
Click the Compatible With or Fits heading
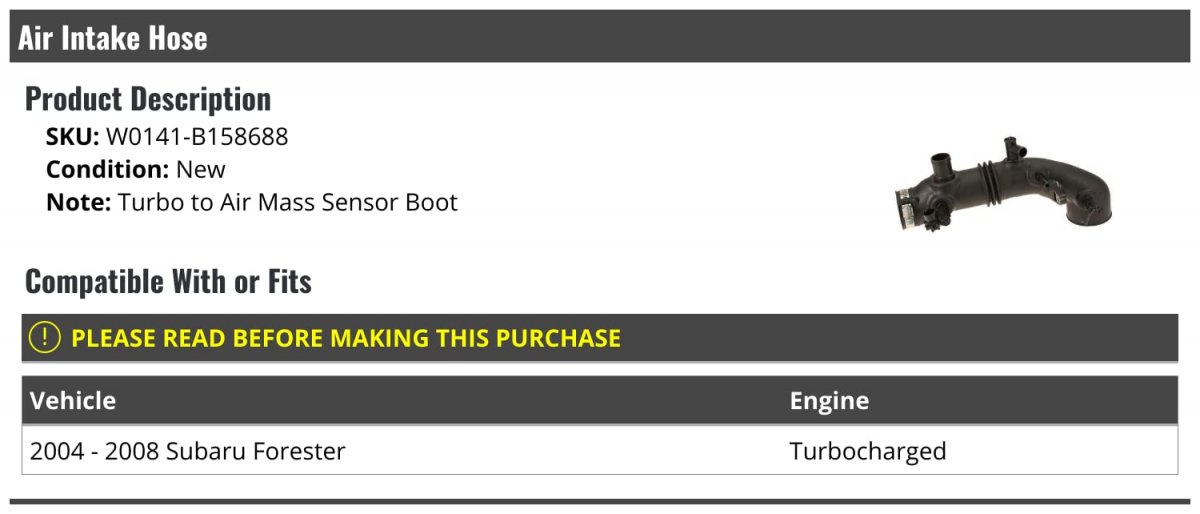(x=168, y=282)
